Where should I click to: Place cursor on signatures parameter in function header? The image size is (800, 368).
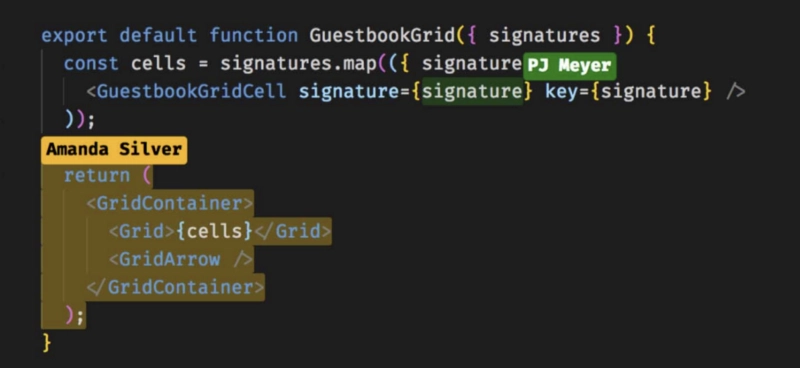544,36
